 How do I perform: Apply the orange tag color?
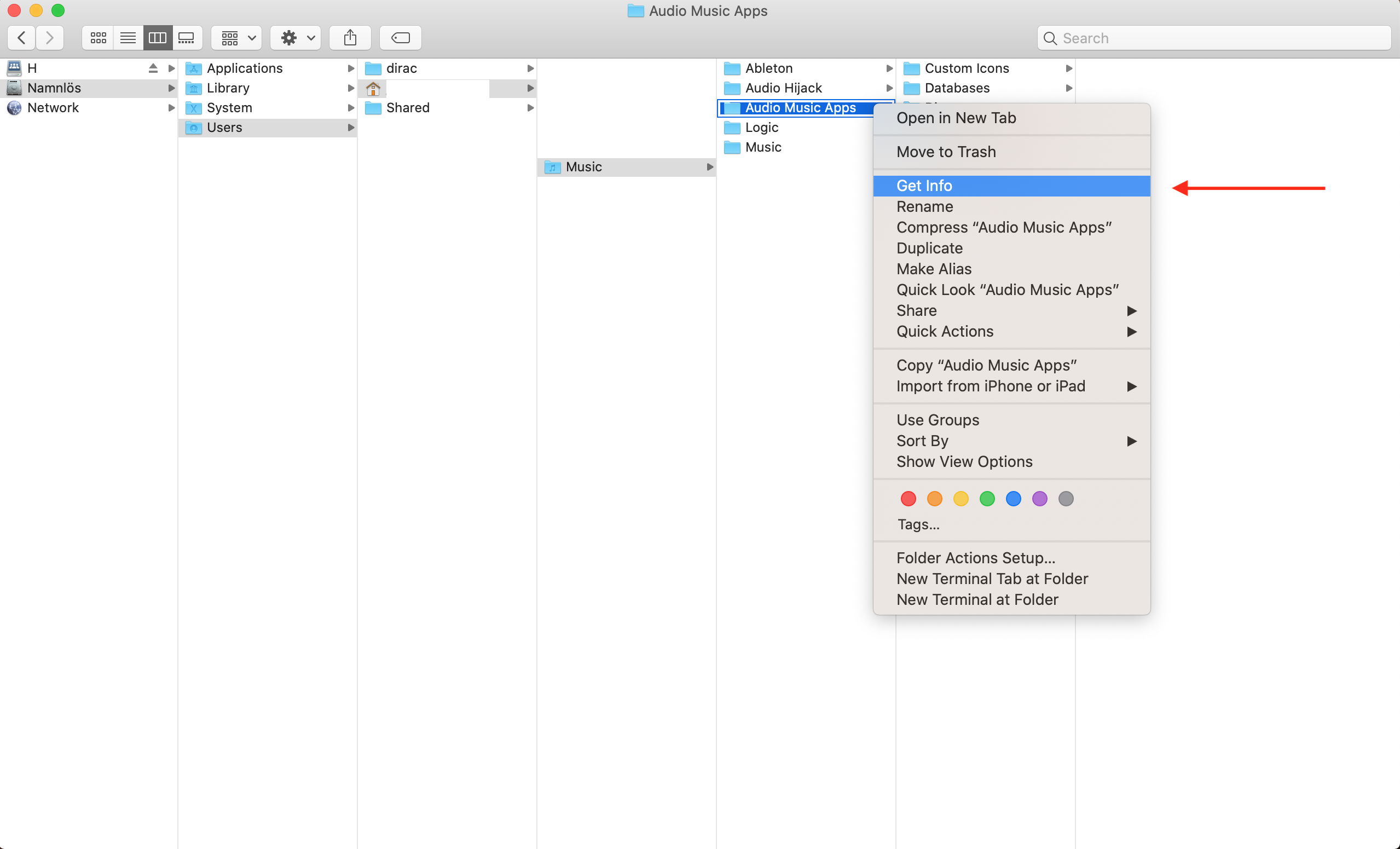click(935, 499)
